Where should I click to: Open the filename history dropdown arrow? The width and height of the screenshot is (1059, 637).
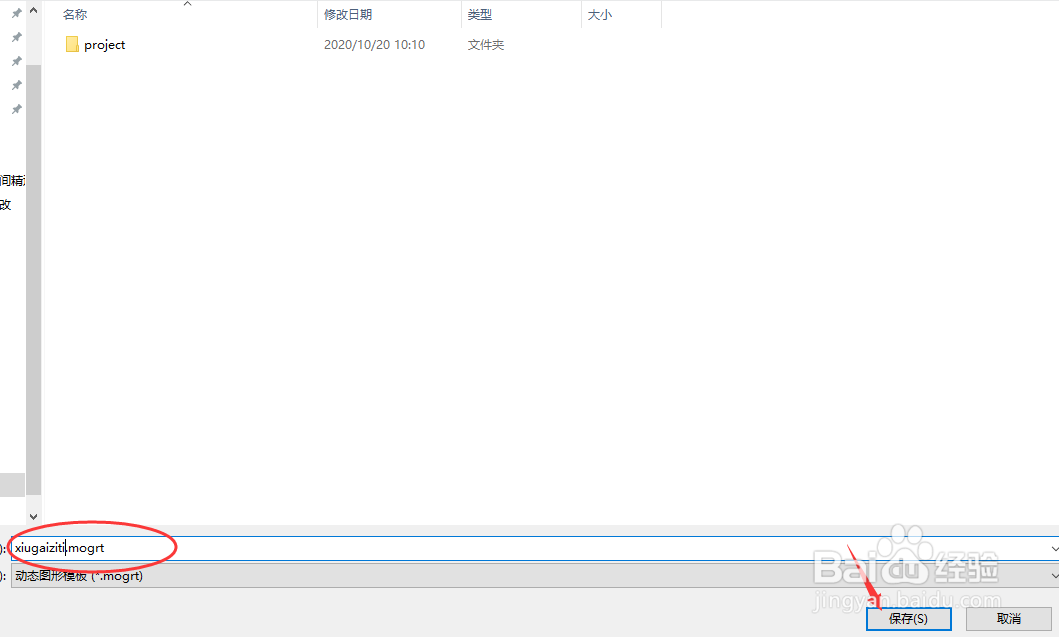click(1053, 548)
